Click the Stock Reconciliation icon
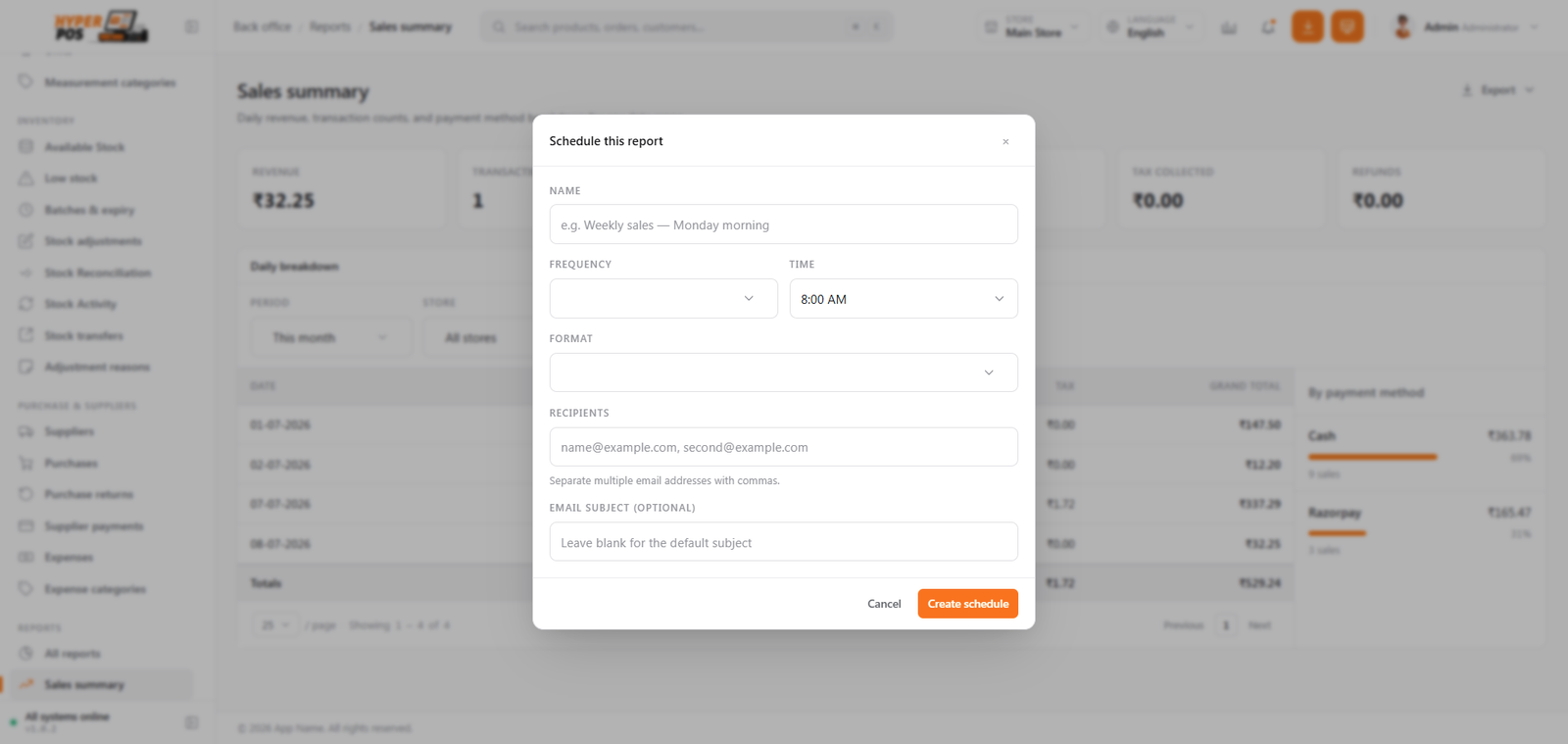Image resolution: width=1568 pixels, height=744 pixels. coord(26,273)
